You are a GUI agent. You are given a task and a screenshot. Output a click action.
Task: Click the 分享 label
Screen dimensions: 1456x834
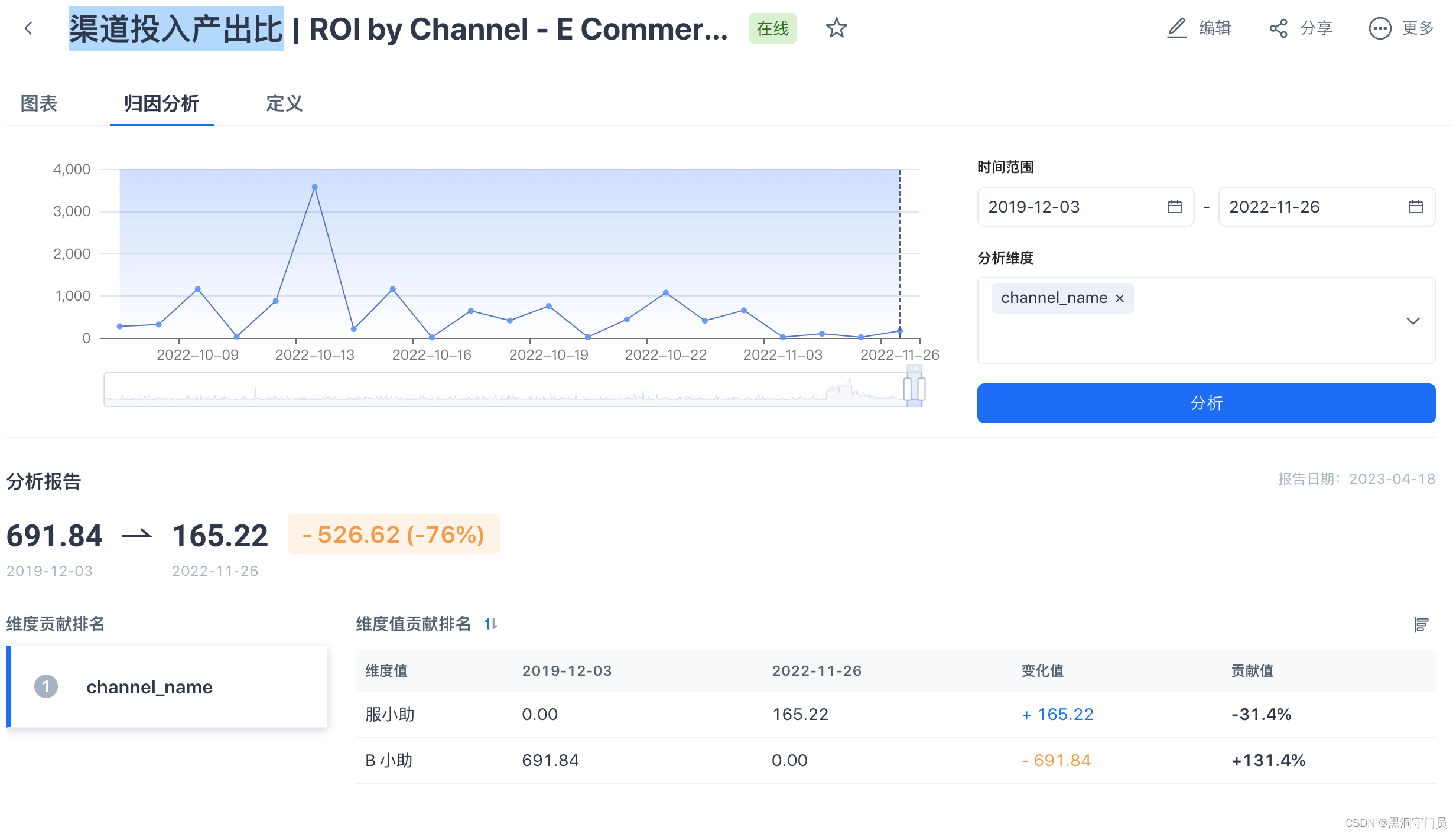click(1316, 28)
